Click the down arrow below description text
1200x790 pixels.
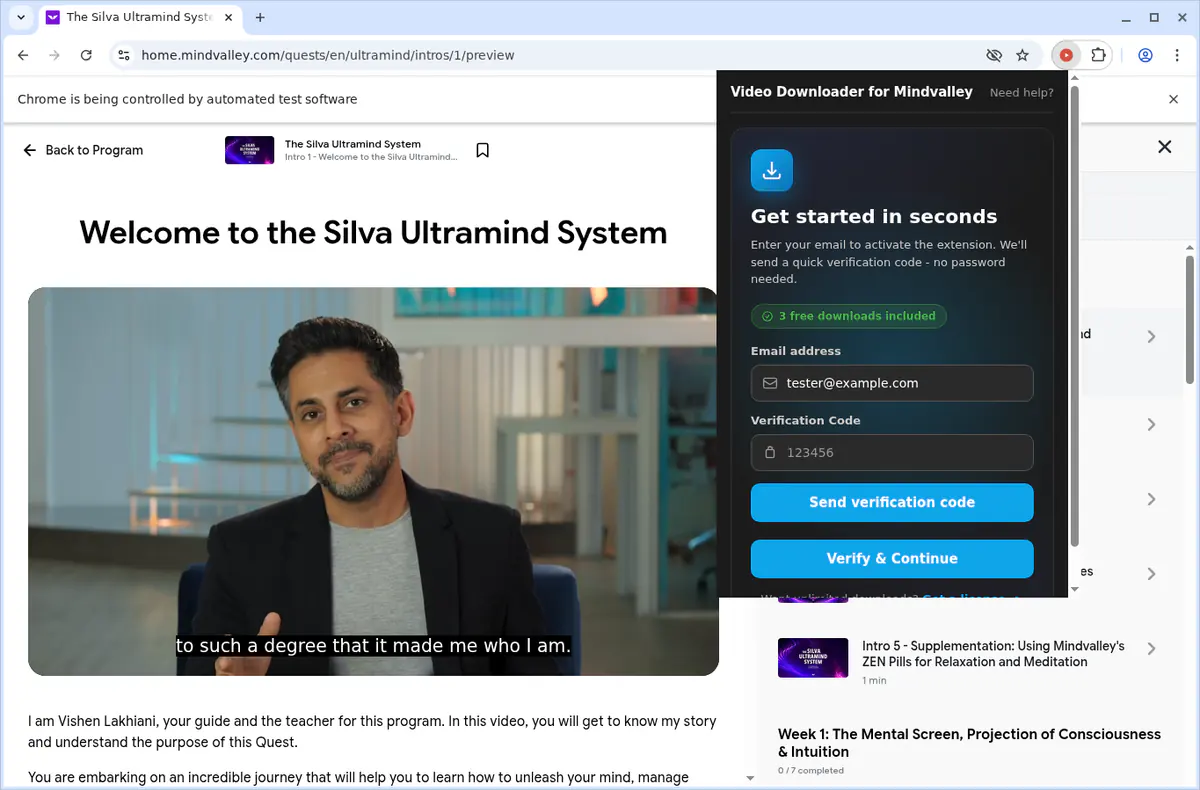click(x=750, y=778)
